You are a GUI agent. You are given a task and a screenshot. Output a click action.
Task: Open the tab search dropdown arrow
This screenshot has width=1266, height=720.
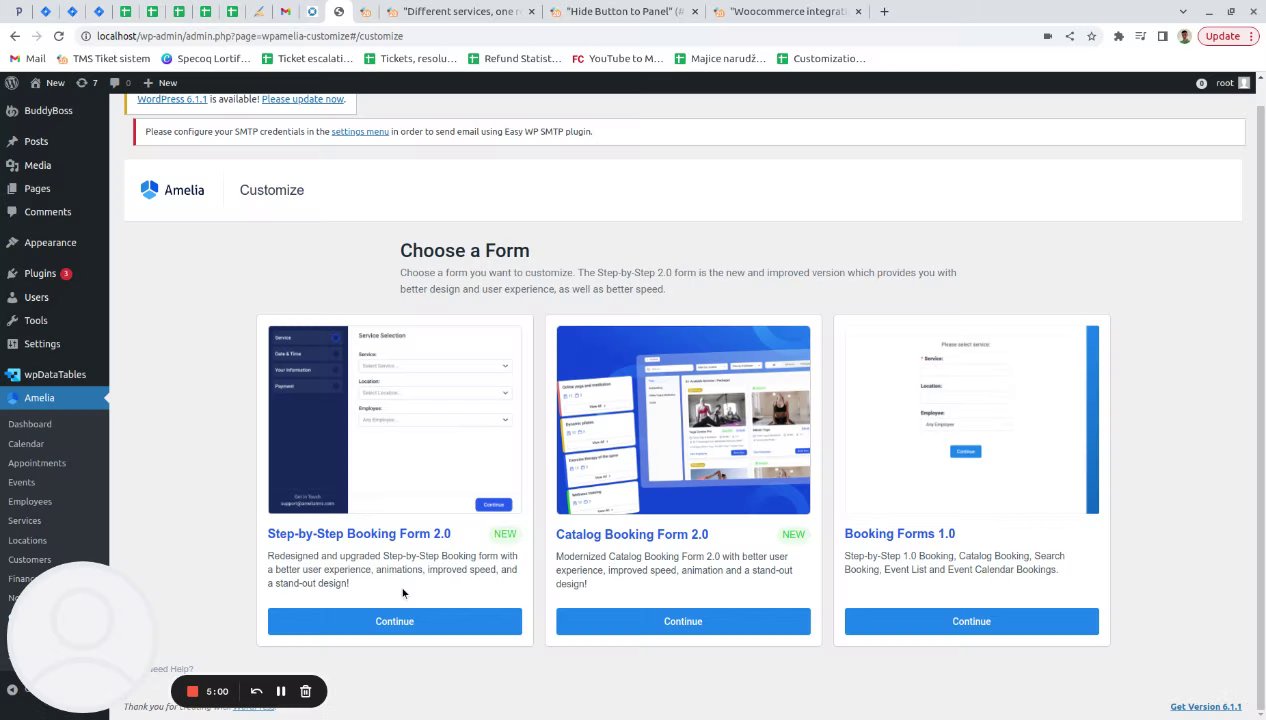[1183, 12]
